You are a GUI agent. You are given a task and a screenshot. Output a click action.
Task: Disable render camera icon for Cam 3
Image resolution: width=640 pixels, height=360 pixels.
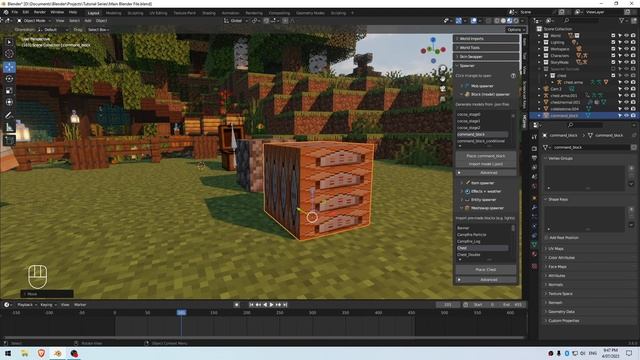coord(633,89)
